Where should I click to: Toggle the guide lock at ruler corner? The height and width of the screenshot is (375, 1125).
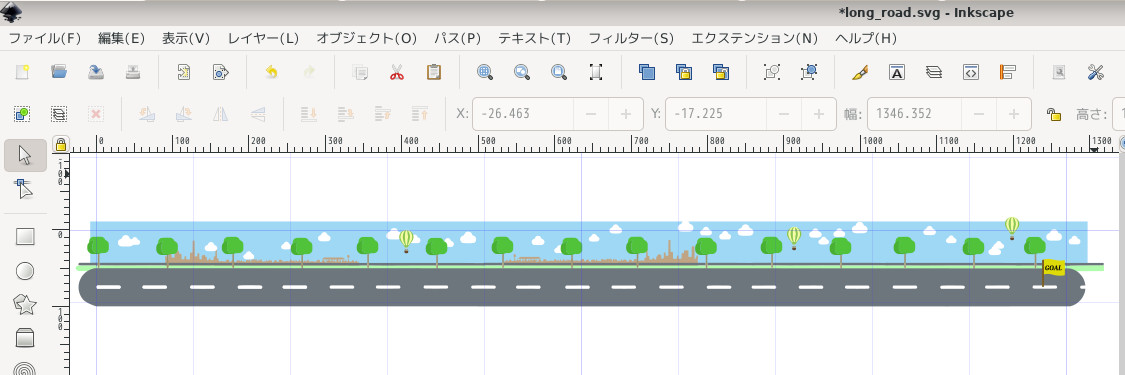[60, 145]
